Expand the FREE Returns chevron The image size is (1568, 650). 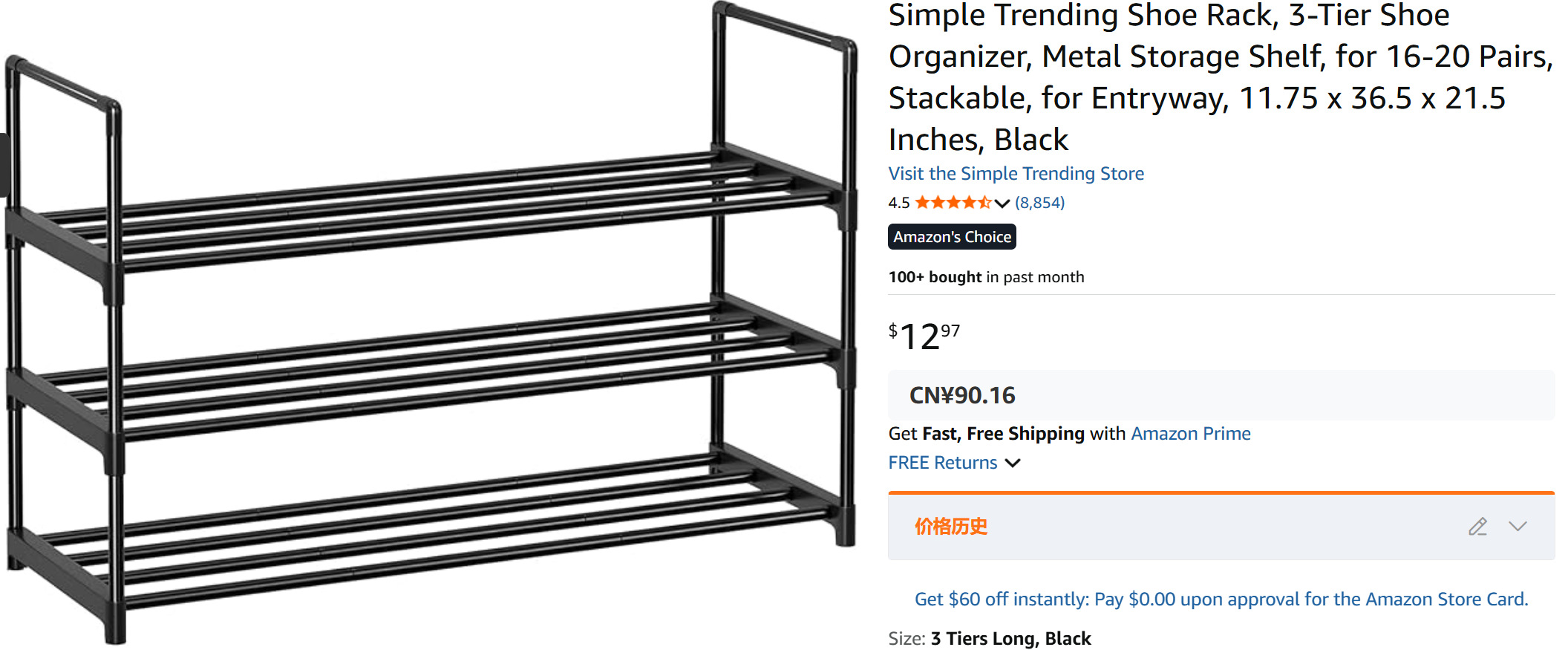(x=1013, y=463)
